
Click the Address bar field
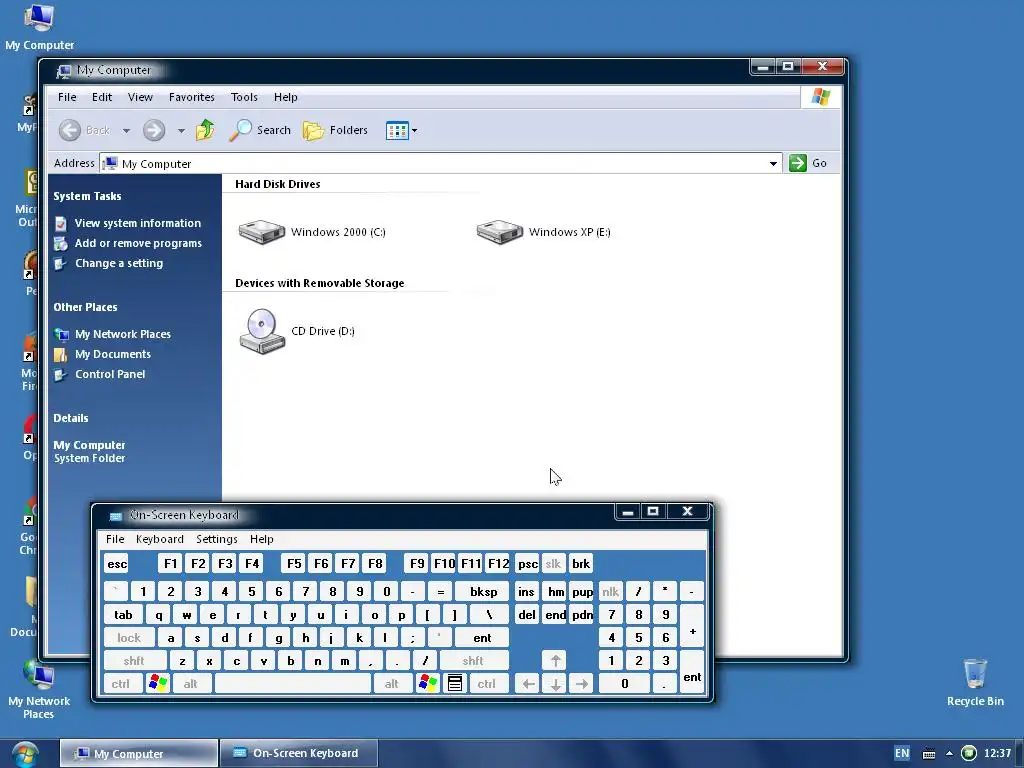[x=441, y=163]
